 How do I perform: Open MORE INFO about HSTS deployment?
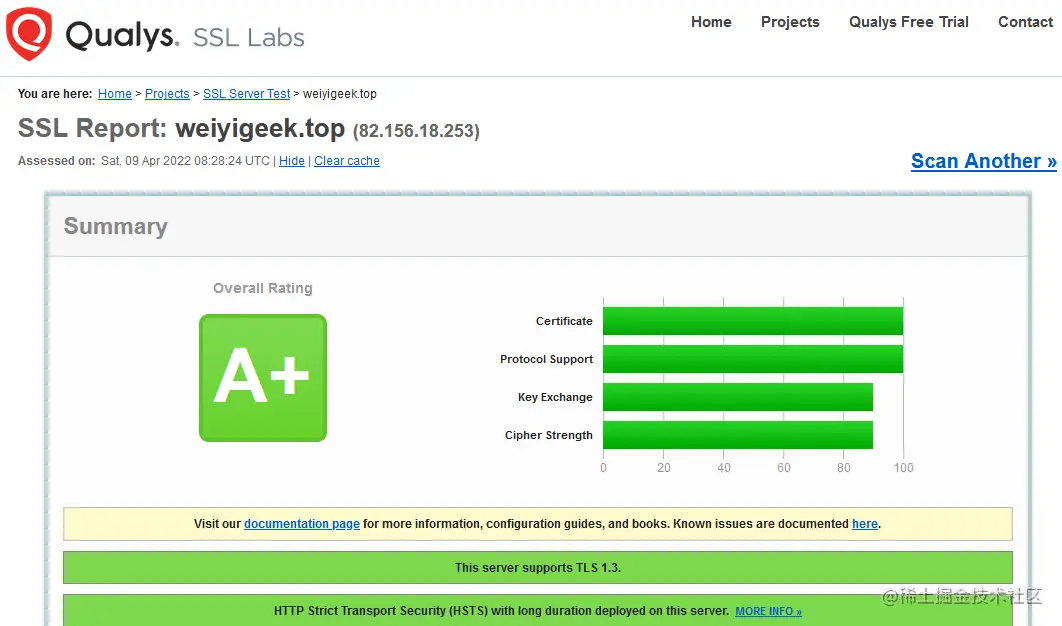pos(767,611)
